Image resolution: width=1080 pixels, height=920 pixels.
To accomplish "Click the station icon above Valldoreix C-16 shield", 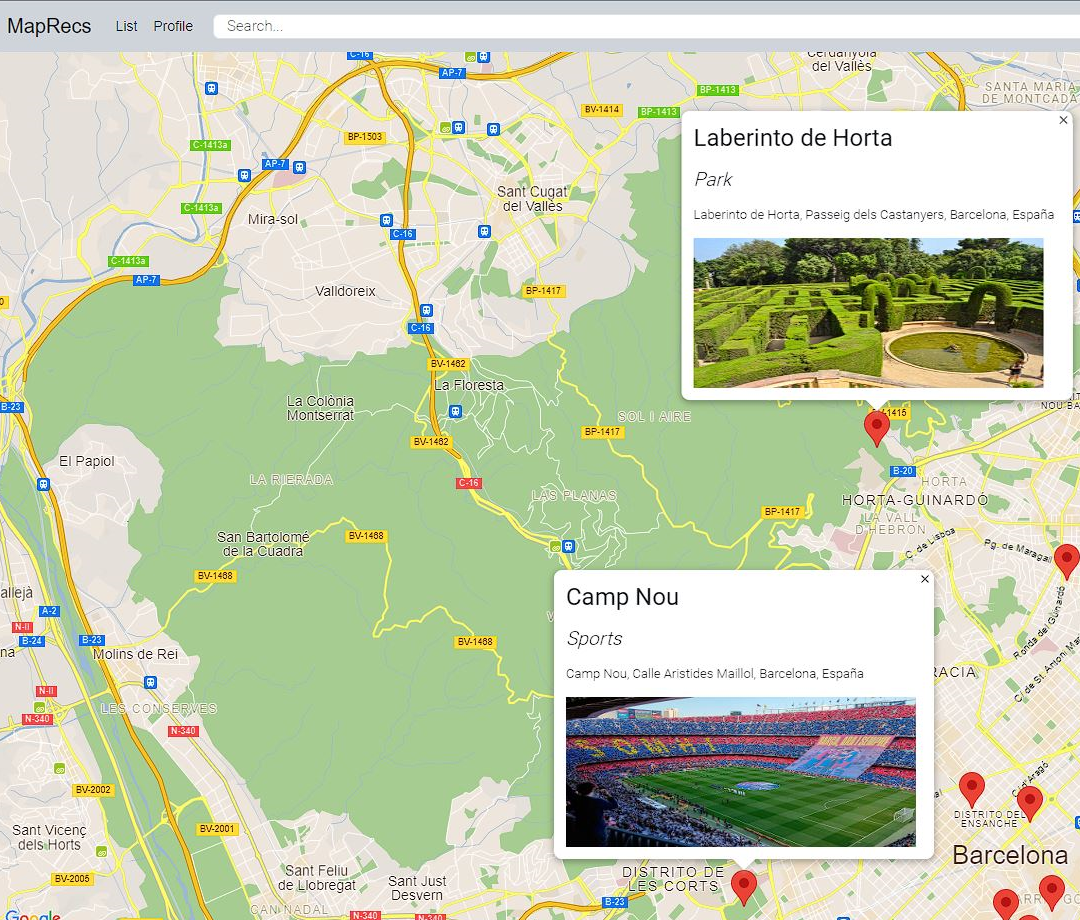I will coord(426,311).
